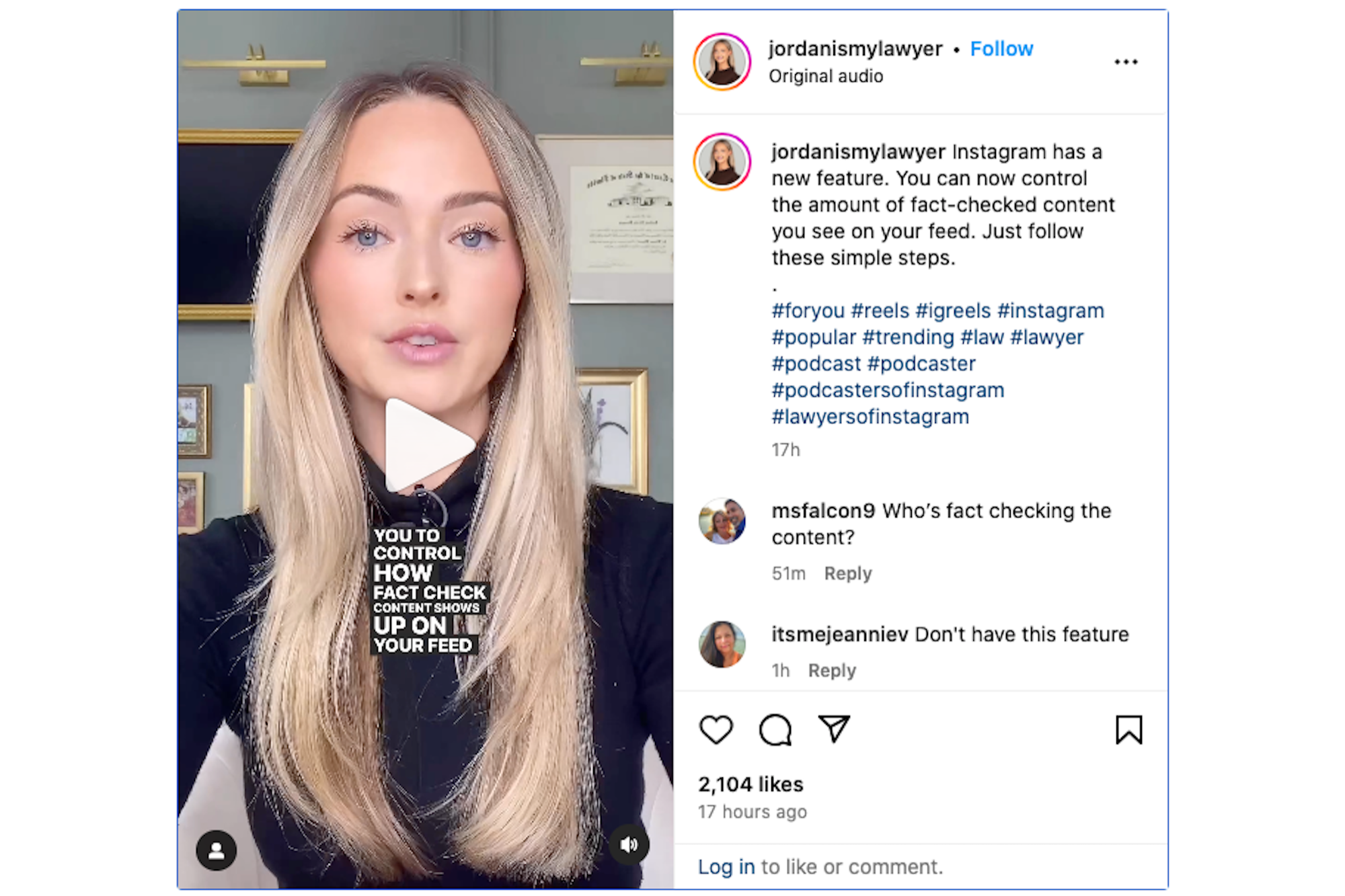Open comments with the speech bubble icon

pyautogui.click(x=775, y=730)
